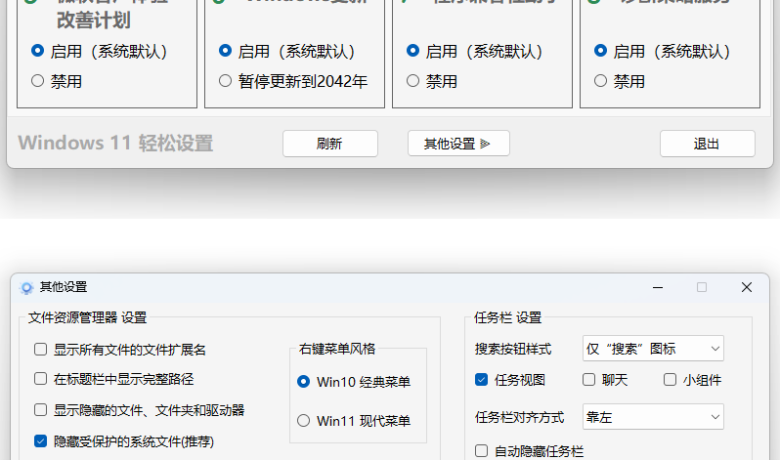This screenshot has width=780, height=460.
Task: Click the 其他设置 window title bar icon
Action: point(26,287)
